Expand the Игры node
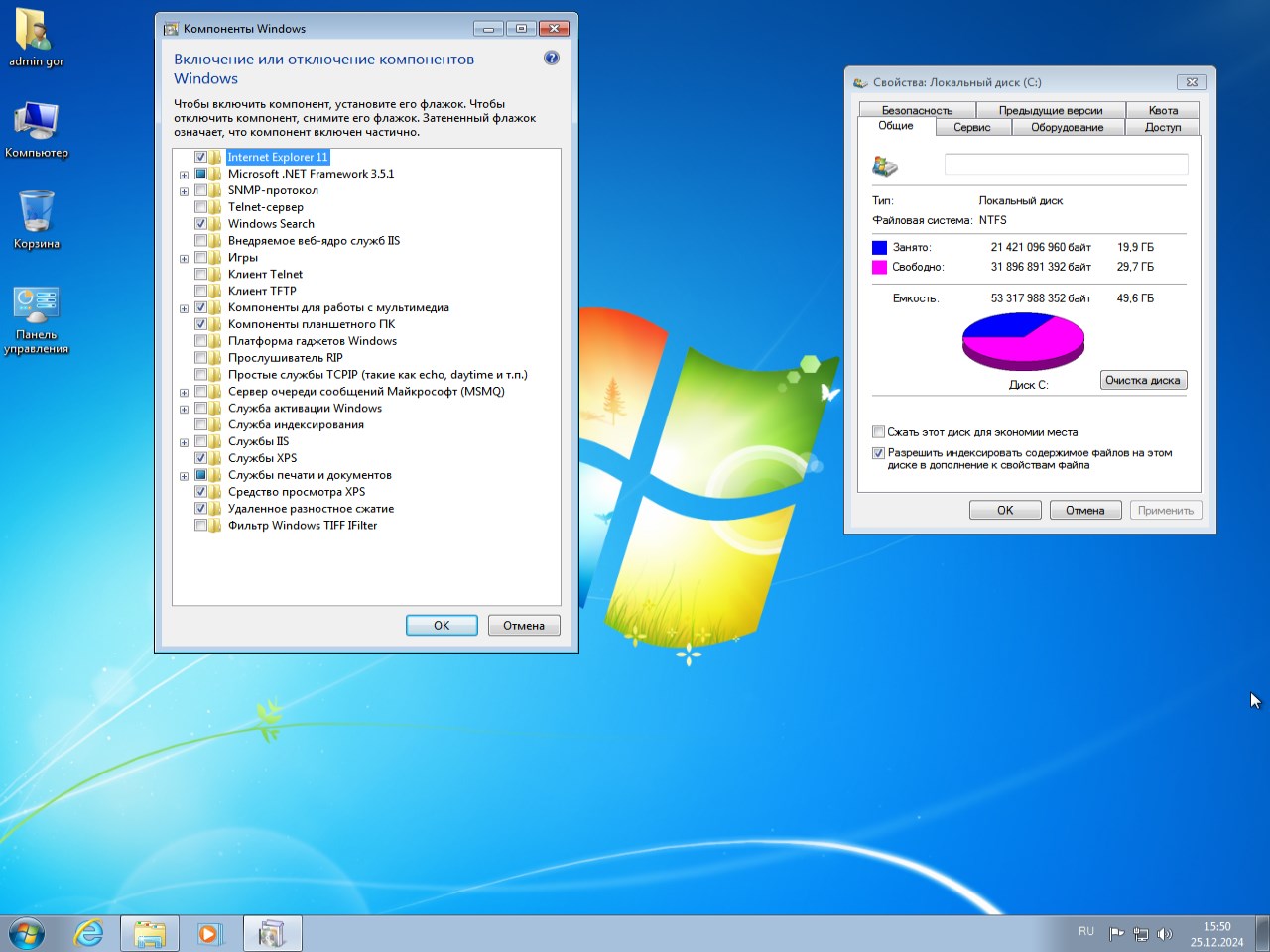This screenshot has height=952, width=1270. tap(184, 259)
